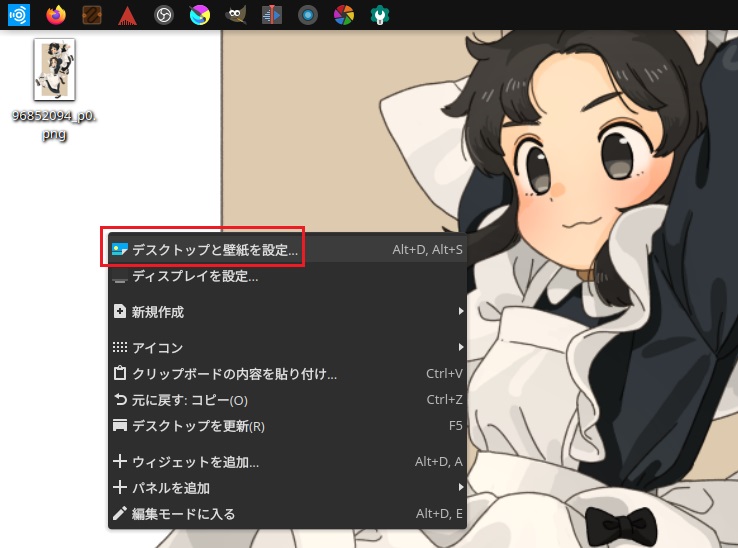Choose 編集モードに入る entry
This screenshot has width=738, height=548.
click(x=288, y=514)
